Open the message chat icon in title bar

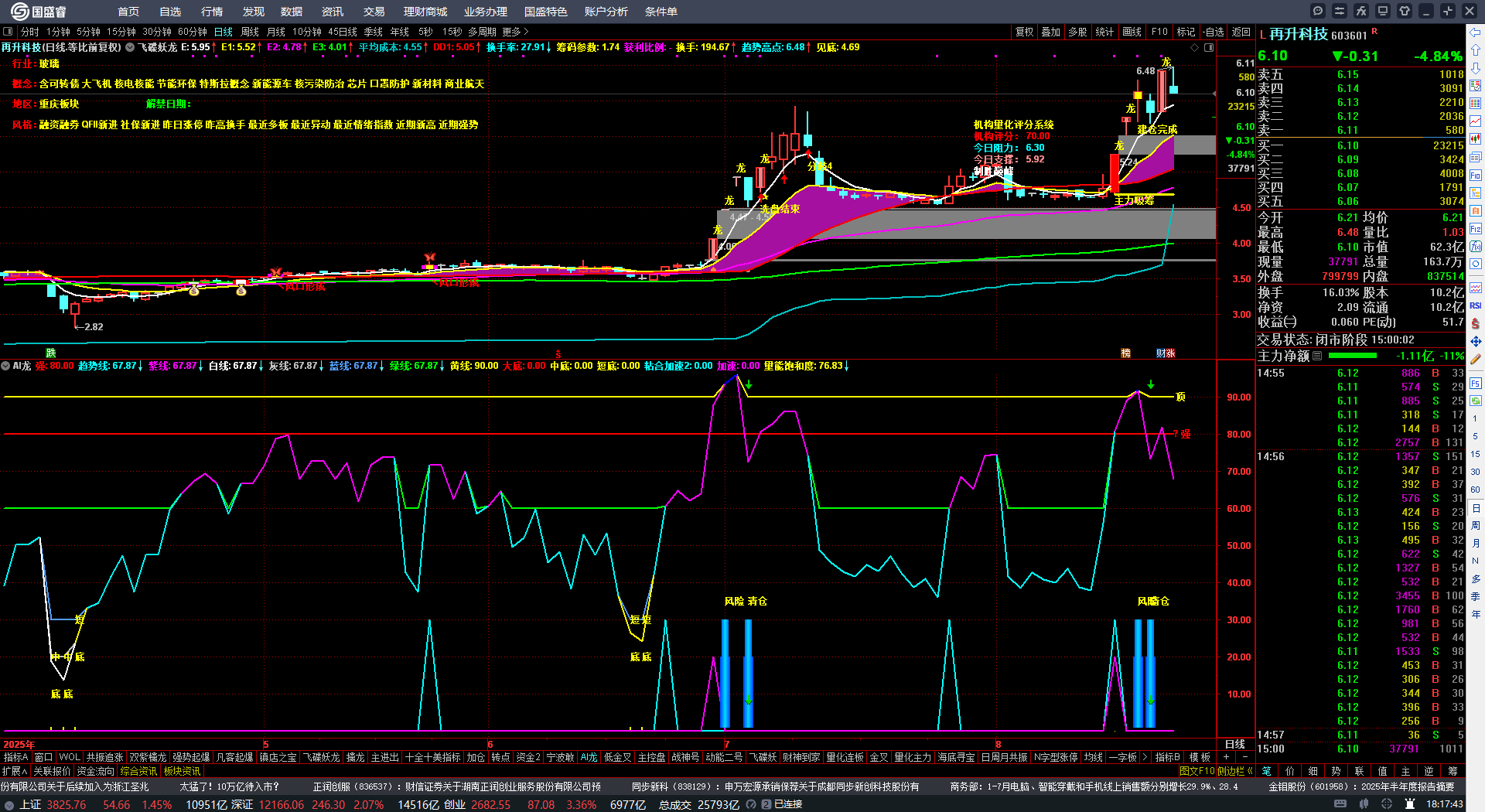pyautogui.click(x=1318, y=11)
